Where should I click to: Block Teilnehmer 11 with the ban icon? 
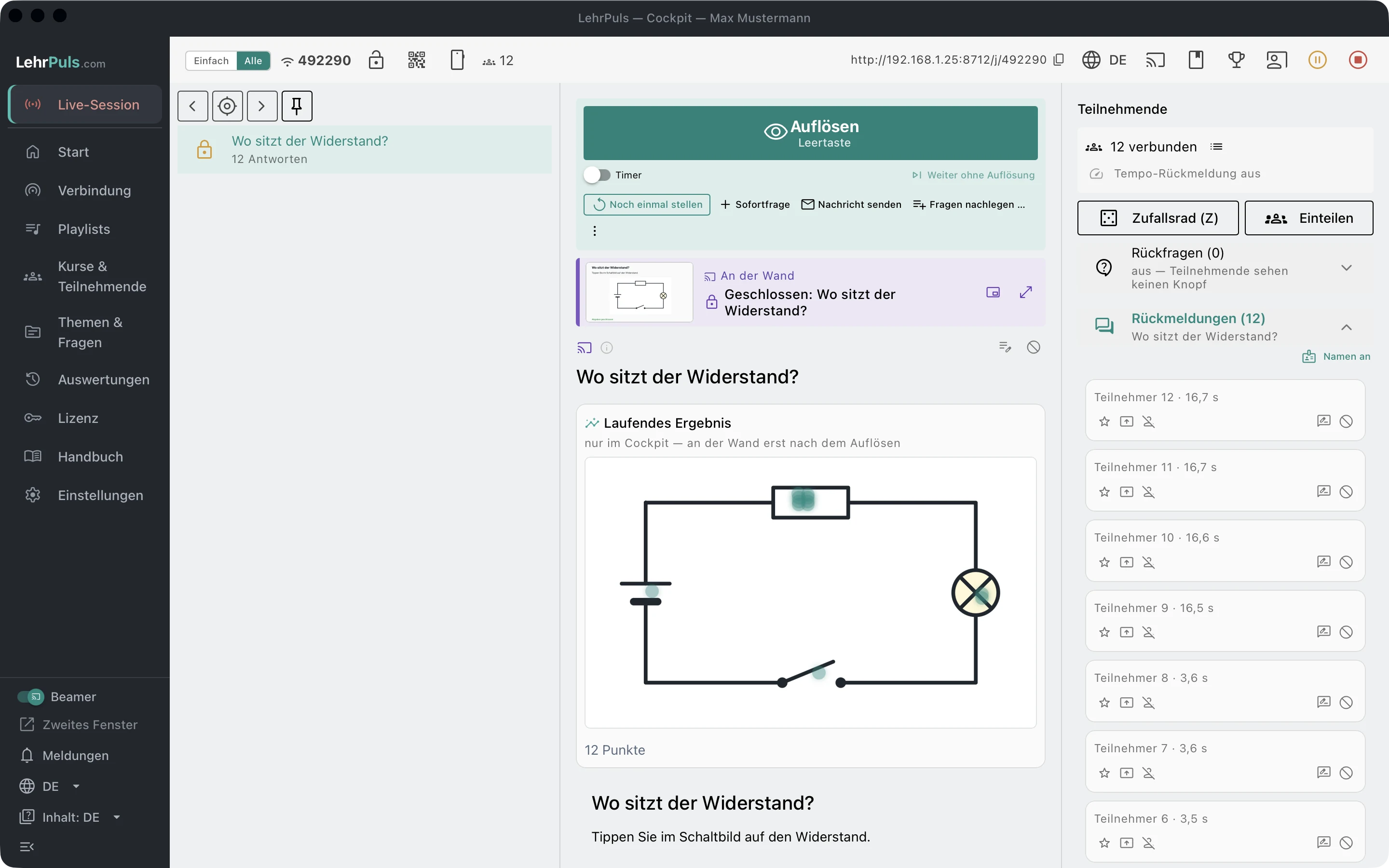click(x=1346, y=492)
